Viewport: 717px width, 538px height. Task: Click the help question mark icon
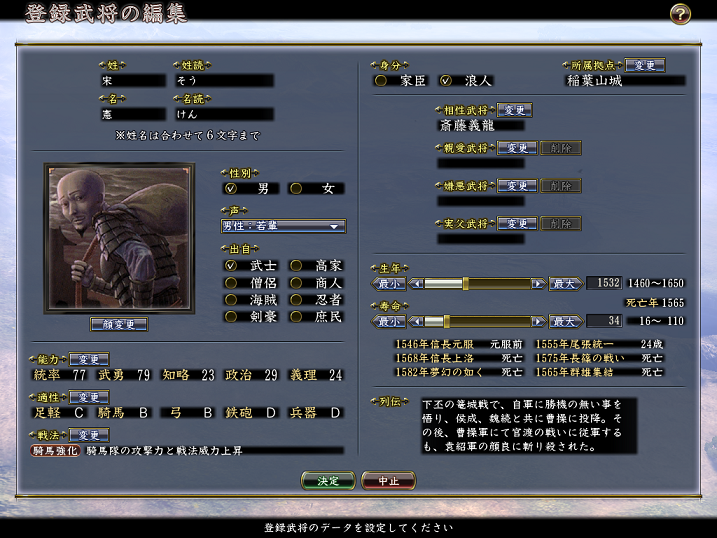click(x=680, y=14)
